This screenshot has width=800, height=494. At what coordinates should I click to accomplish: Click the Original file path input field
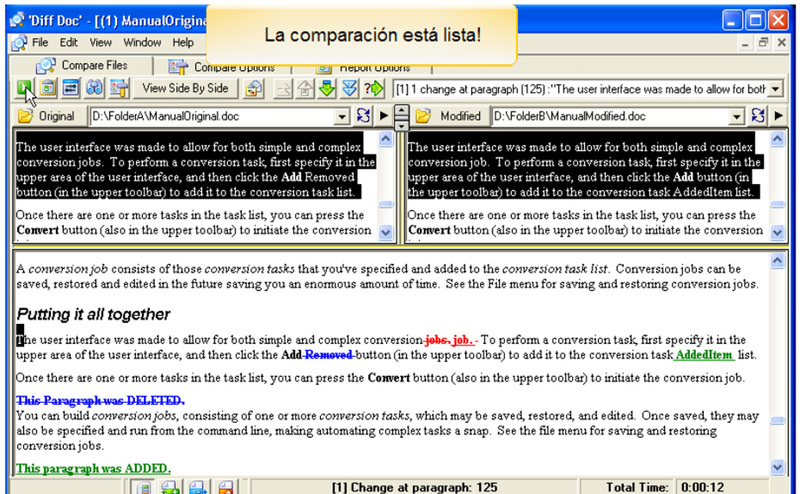coord(213,116)
